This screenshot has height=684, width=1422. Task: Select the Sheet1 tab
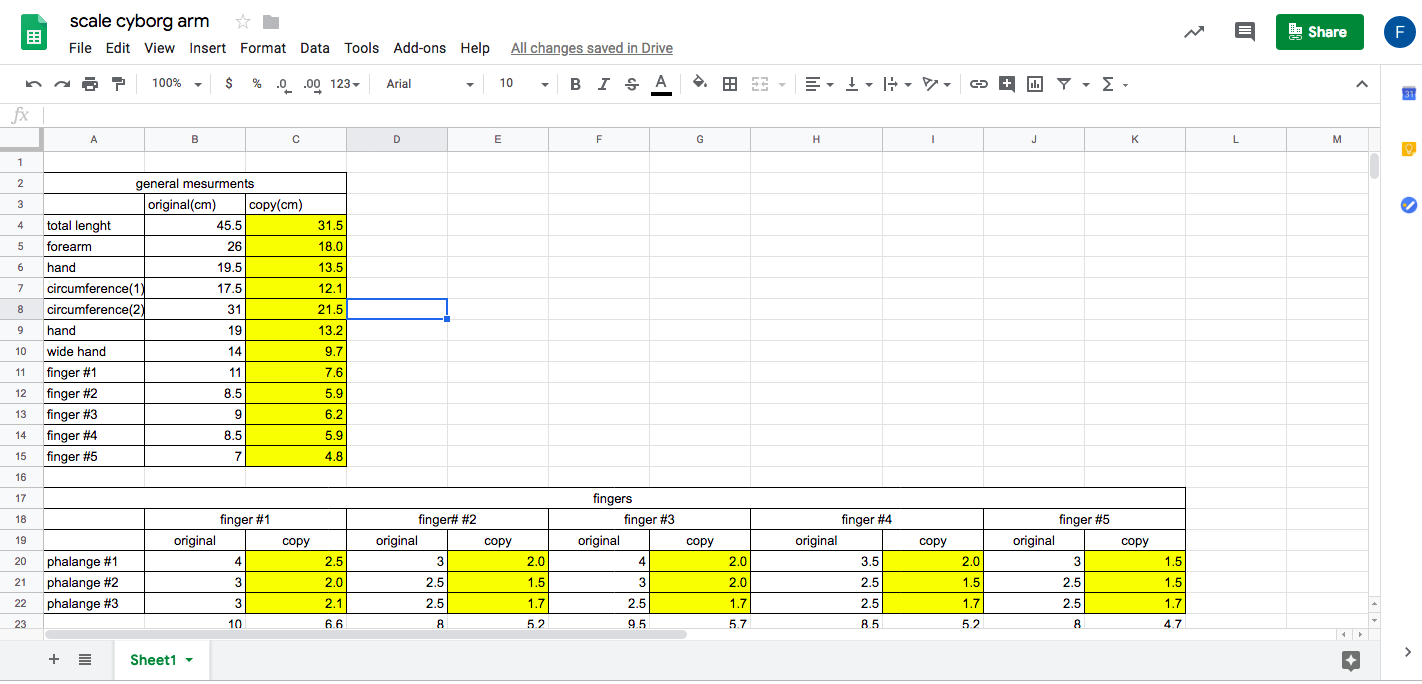pyautogui.click(x=161, y=659)
